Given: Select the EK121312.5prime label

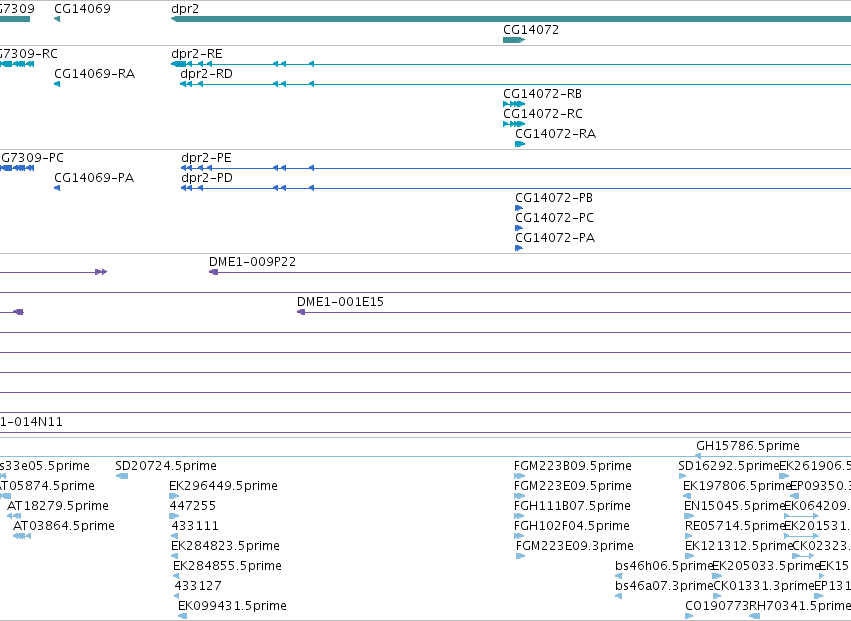Looking at the screenshot, I should [x=739, y=546].
